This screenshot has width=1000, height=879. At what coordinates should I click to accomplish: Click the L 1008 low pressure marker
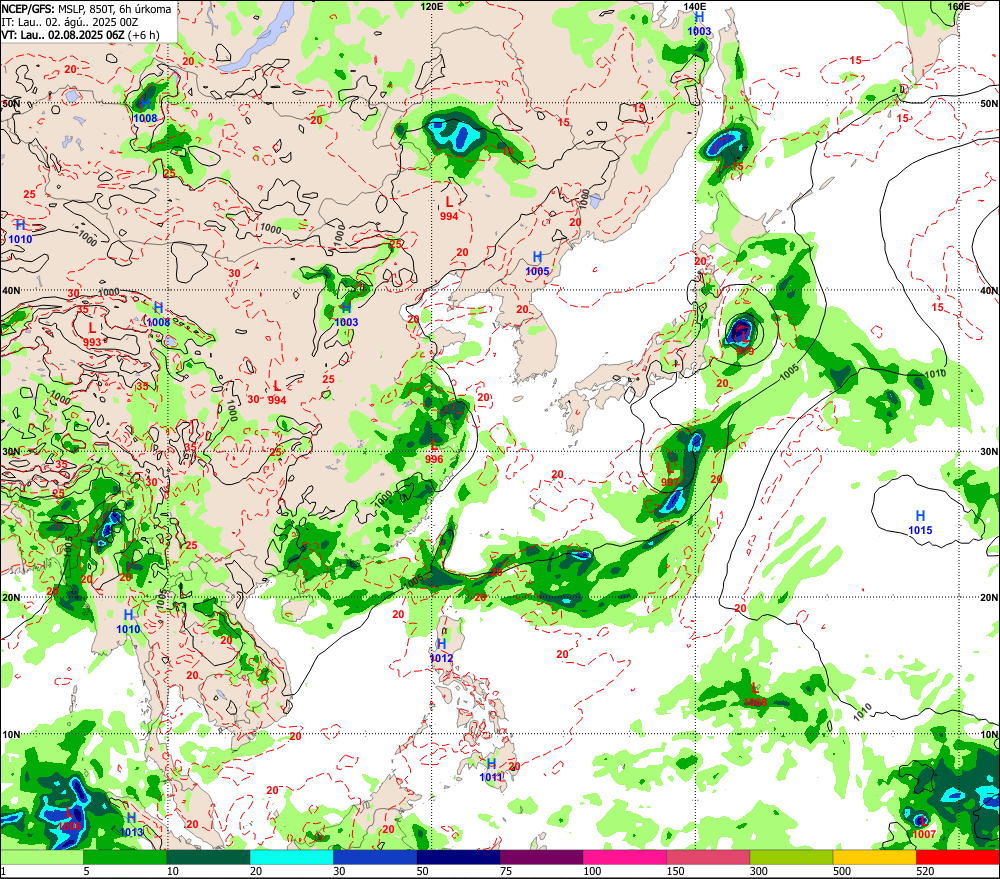coord(755,695)
